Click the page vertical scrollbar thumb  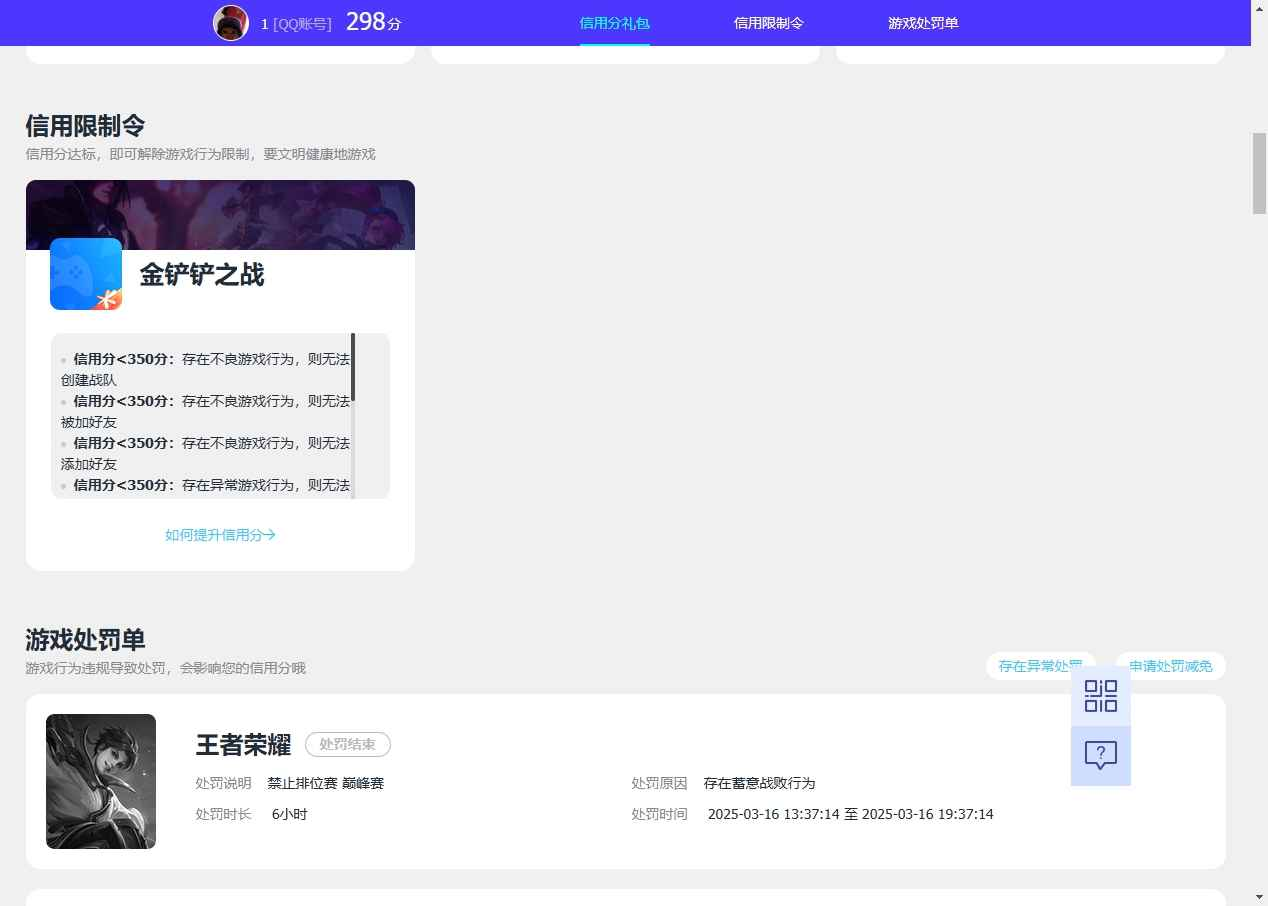point(1260,173)
